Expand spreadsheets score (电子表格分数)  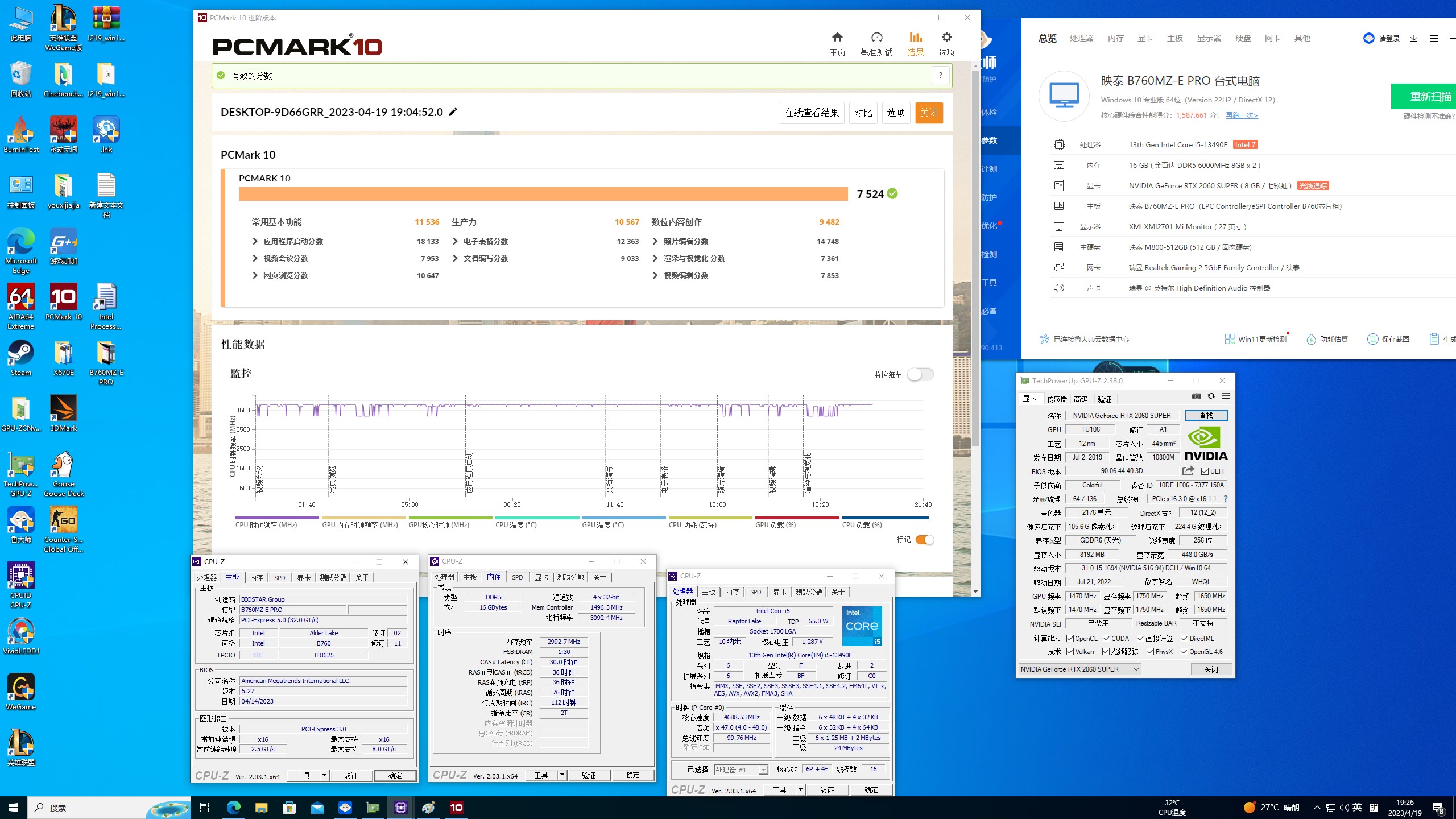(x=455, y=241)
